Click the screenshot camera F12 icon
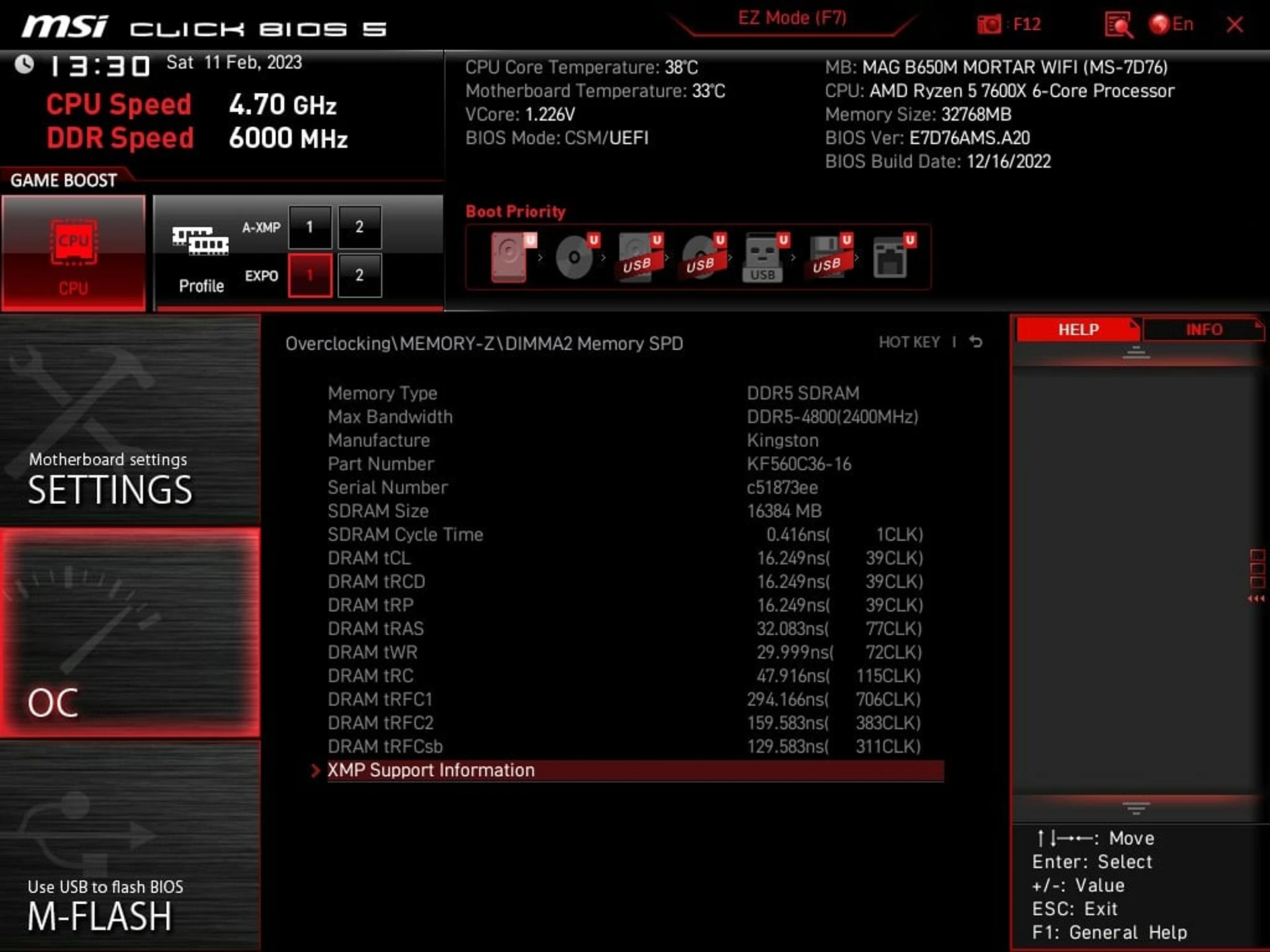Viewport: 1270px width, 952px height. point(1008,24)
